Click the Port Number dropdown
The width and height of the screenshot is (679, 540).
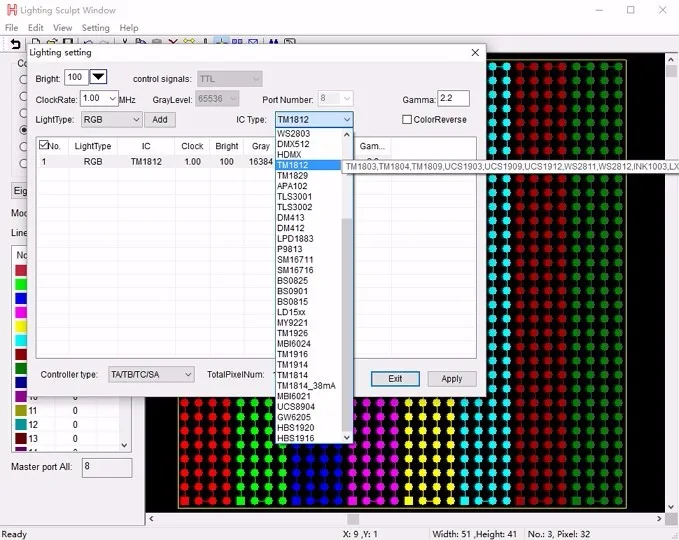(x=336, y=99)
